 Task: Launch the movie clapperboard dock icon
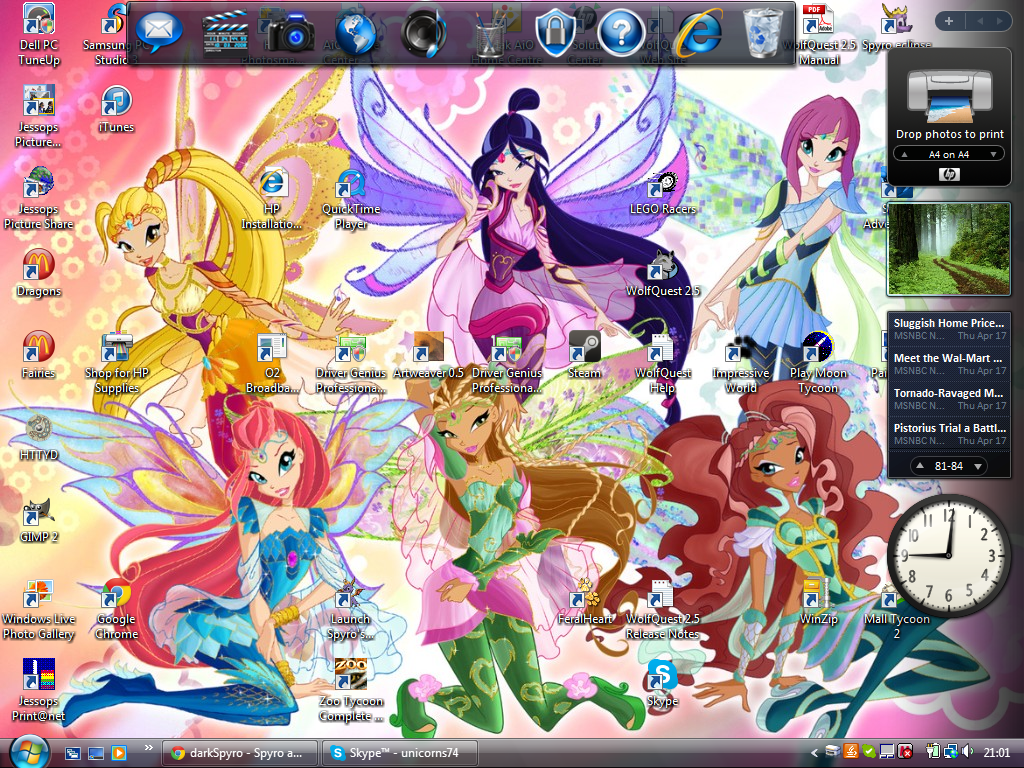click(225, 32)
